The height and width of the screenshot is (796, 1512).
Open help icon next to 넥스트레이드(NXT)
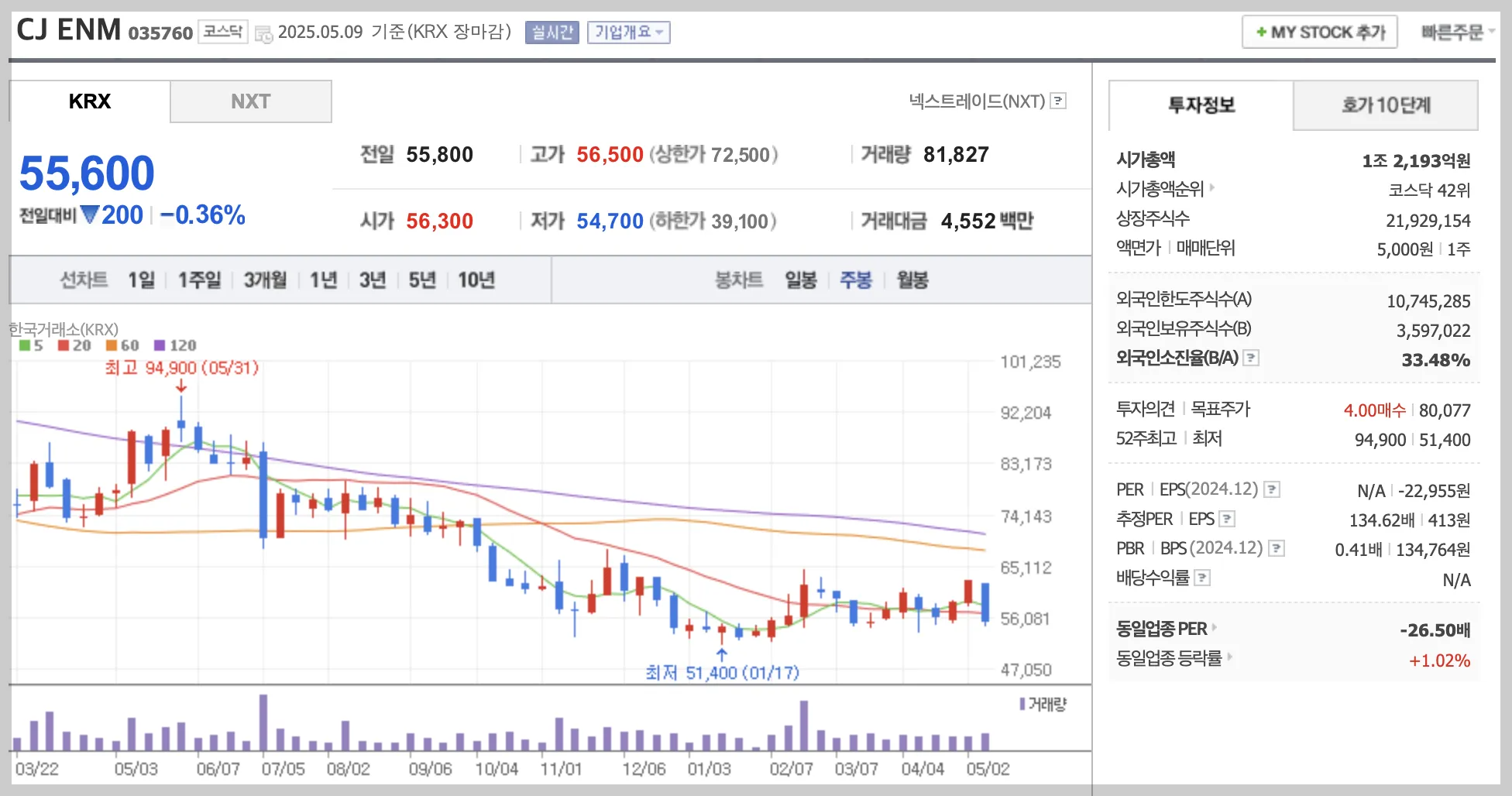point(1058,101)
